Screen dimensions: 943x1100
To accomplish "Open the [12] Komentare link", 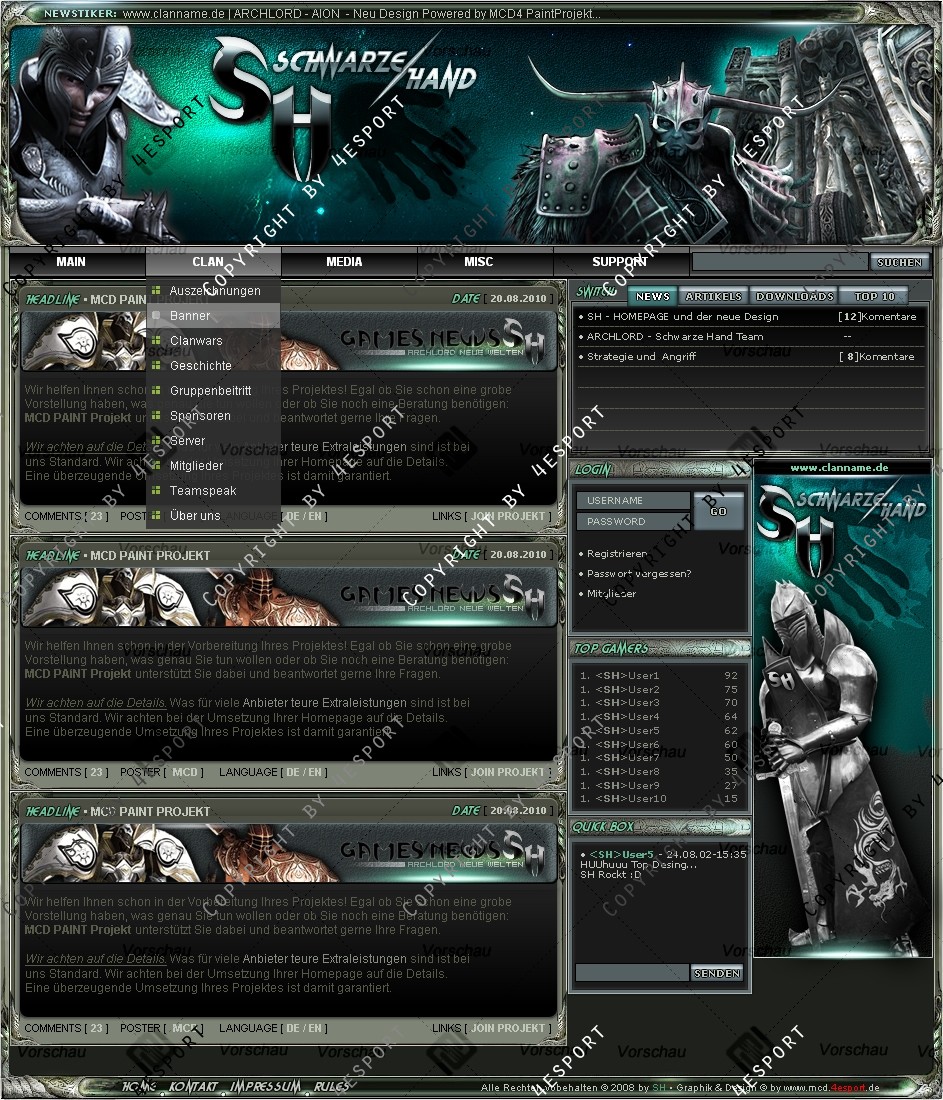I will coord(877,316).
